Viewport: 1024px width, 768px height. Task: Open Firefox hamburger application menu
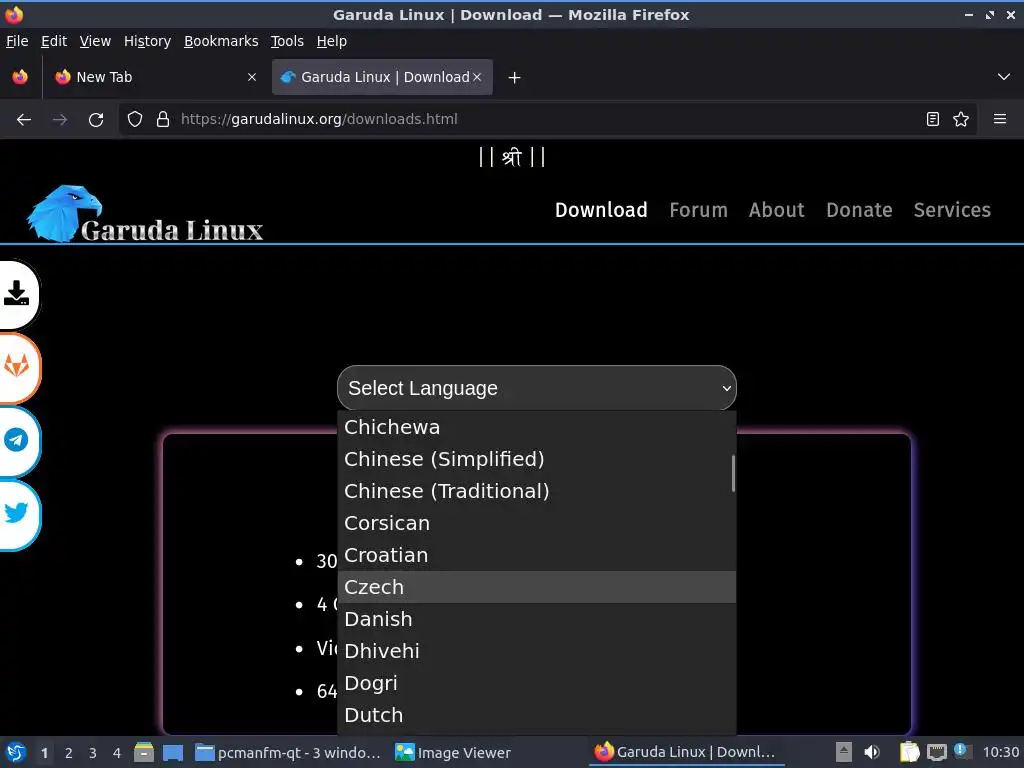1000,120
